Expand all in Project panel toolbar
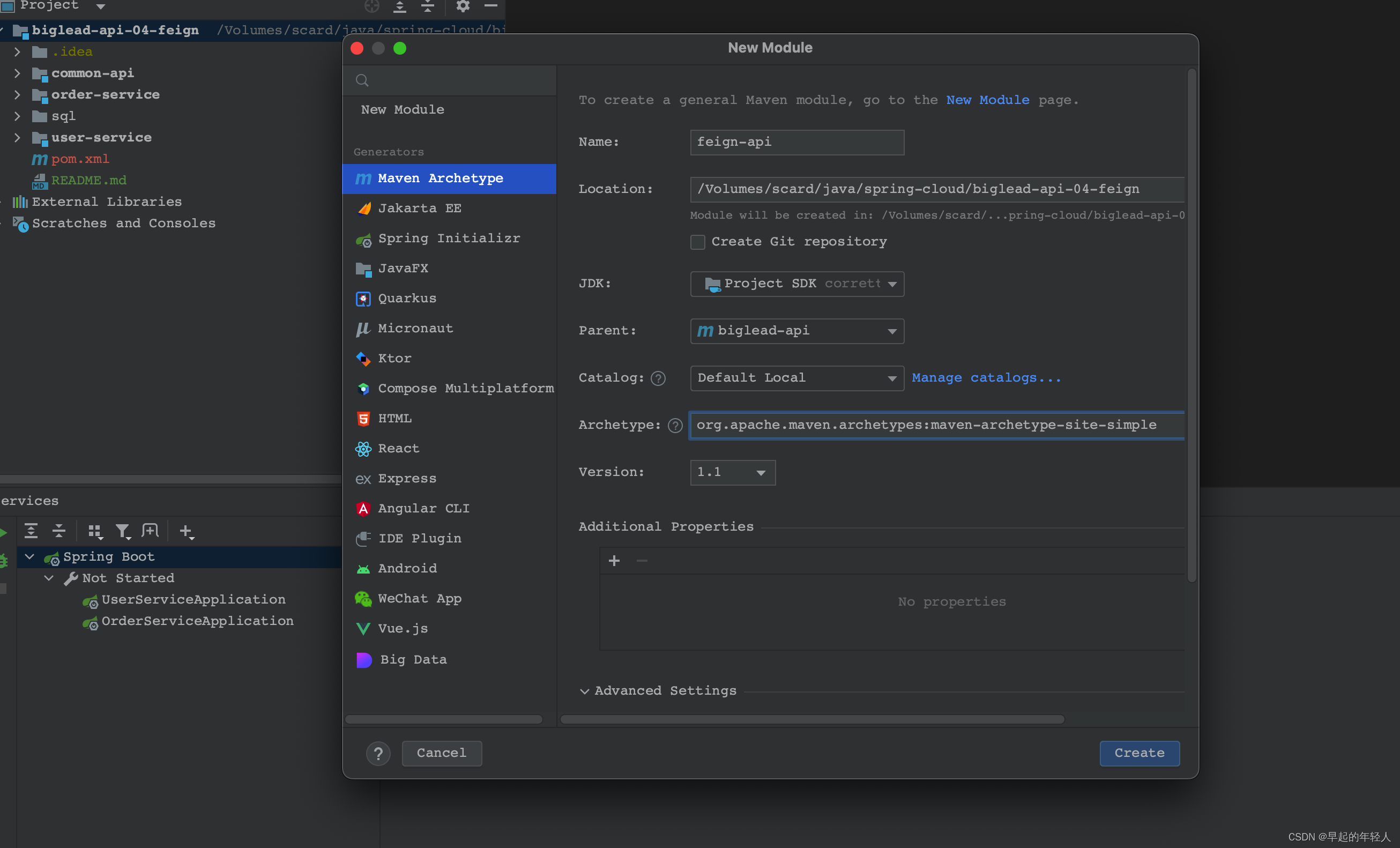Image resolution: width=1400 pixels, height=848 pixels. (x=399, y=6)
